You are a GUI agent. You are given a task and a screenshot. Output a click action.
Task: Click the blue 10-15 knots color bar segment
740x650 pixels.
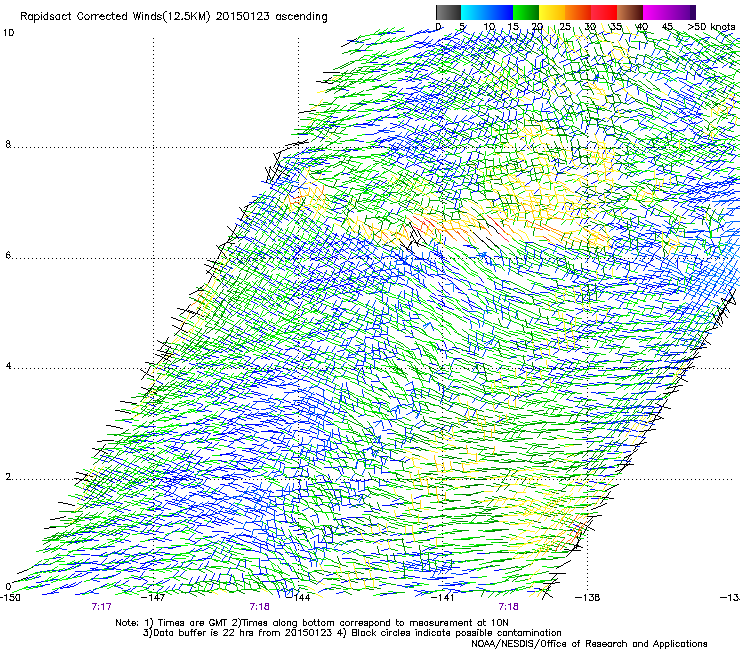[x=500, y=12]
